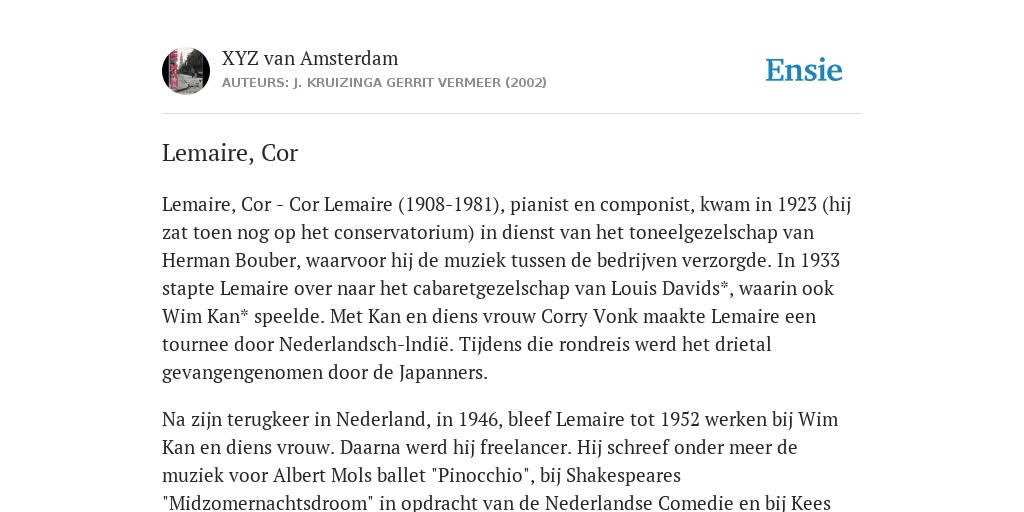Click the Ensie logo
This screenshot has height=512, width=1024.
(803, 71)
